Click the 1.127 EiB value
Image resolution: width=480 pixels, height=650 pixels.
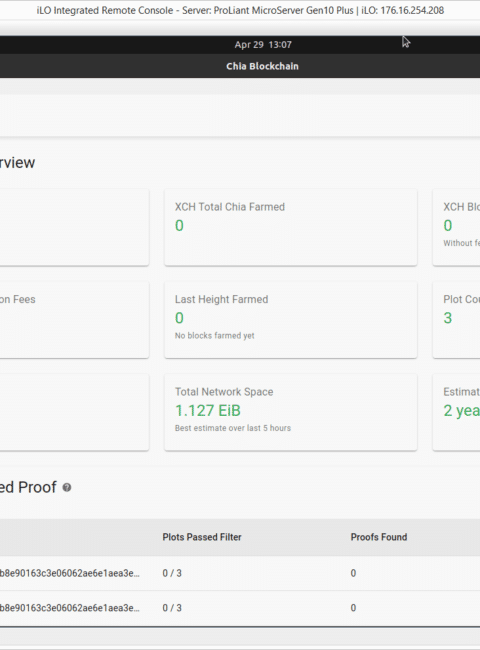point(208,410)
